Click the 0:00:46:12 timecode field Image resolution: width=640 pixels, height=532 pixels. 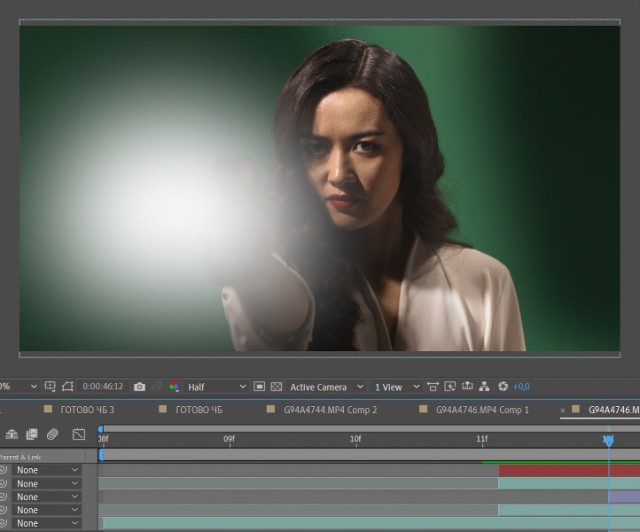(102, 386)
